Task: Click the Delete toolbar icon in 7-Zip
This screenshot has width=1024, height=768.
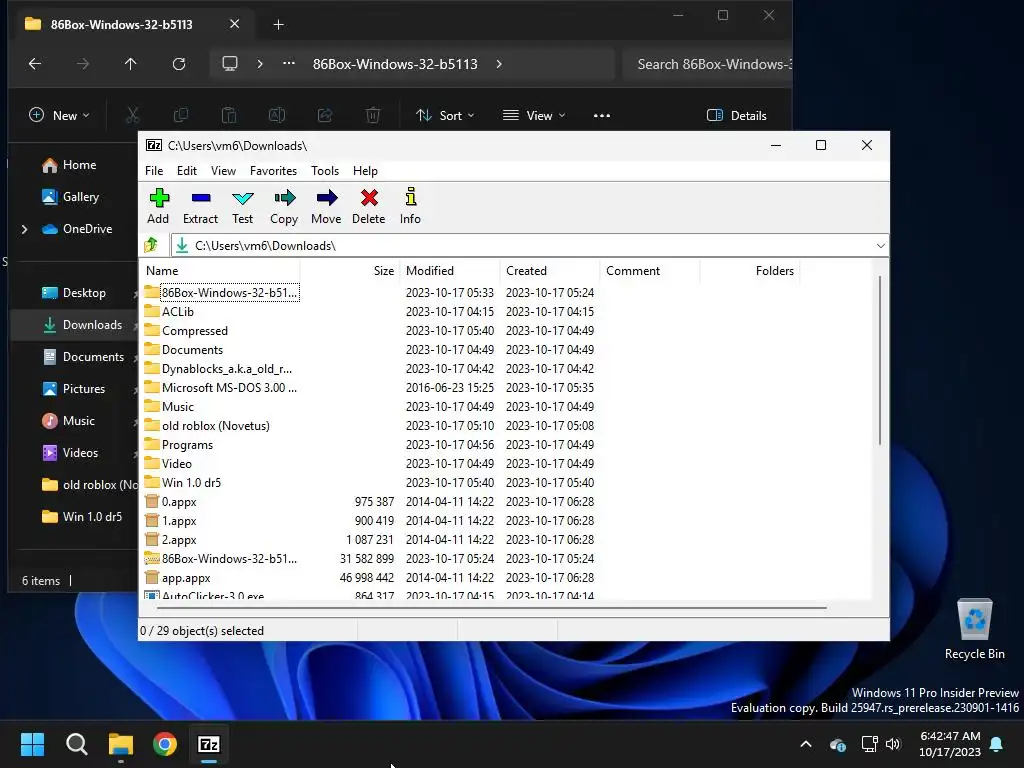Action: click(x=369, y=206)
